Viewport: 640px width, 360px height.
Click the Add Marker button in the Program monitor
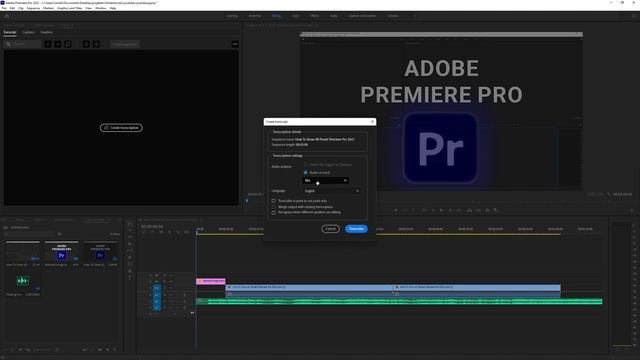tap(395, 210)
